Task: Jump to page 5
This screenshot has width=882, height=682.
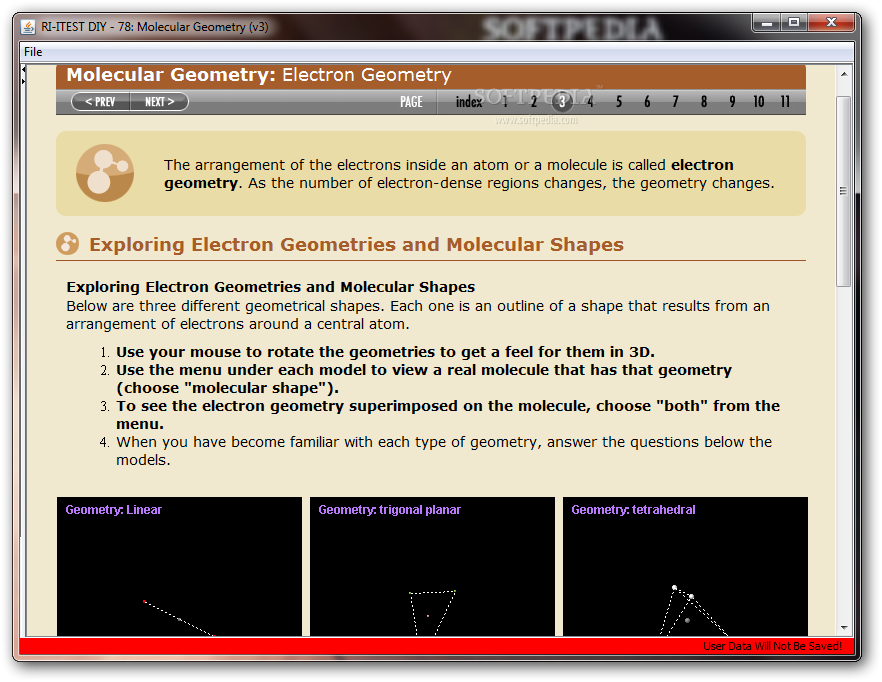Action: [x=619, y=102]
